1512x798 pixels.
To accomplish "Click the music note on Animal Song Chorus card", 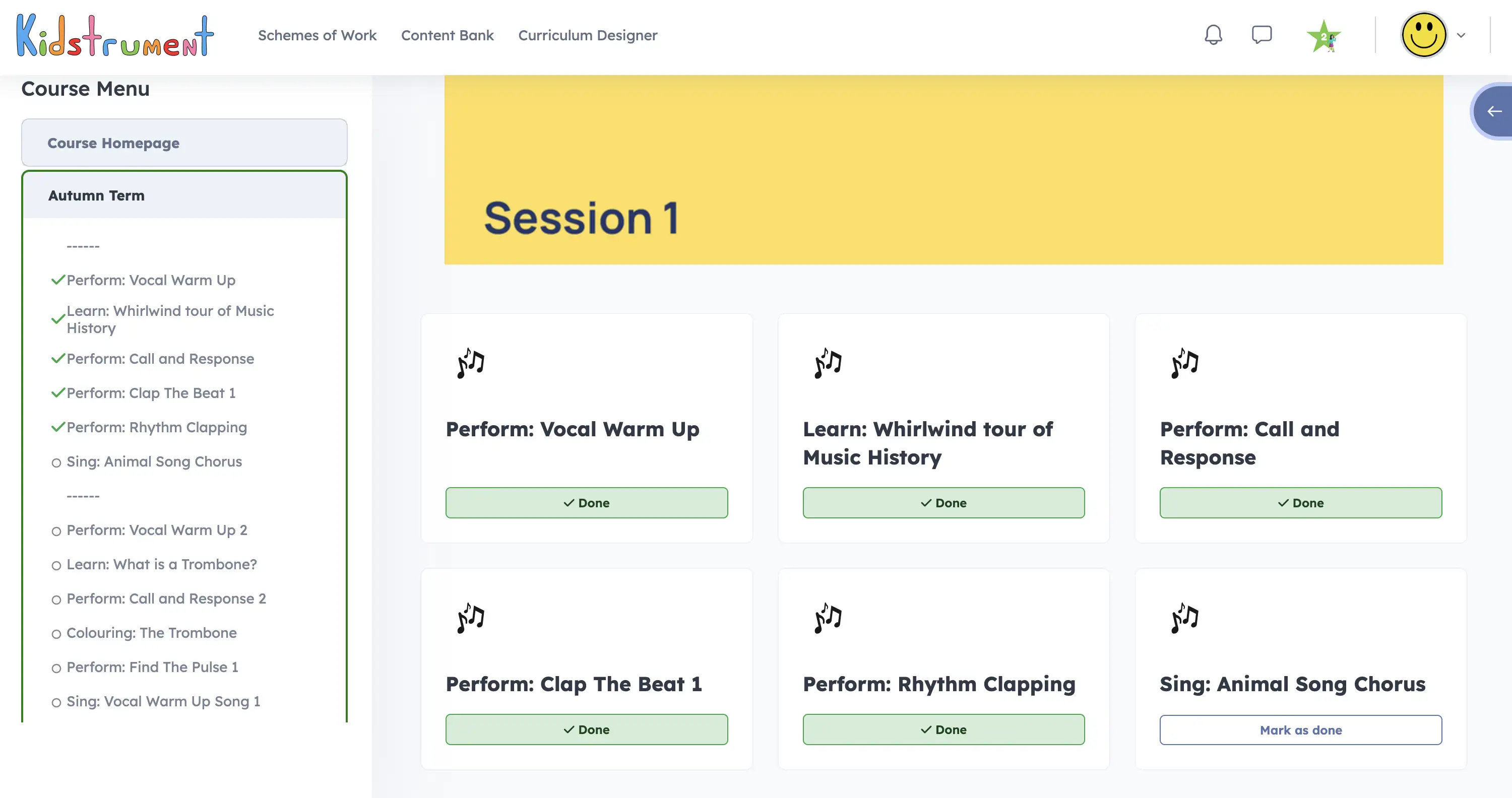I will click(x=1183, y=617).
